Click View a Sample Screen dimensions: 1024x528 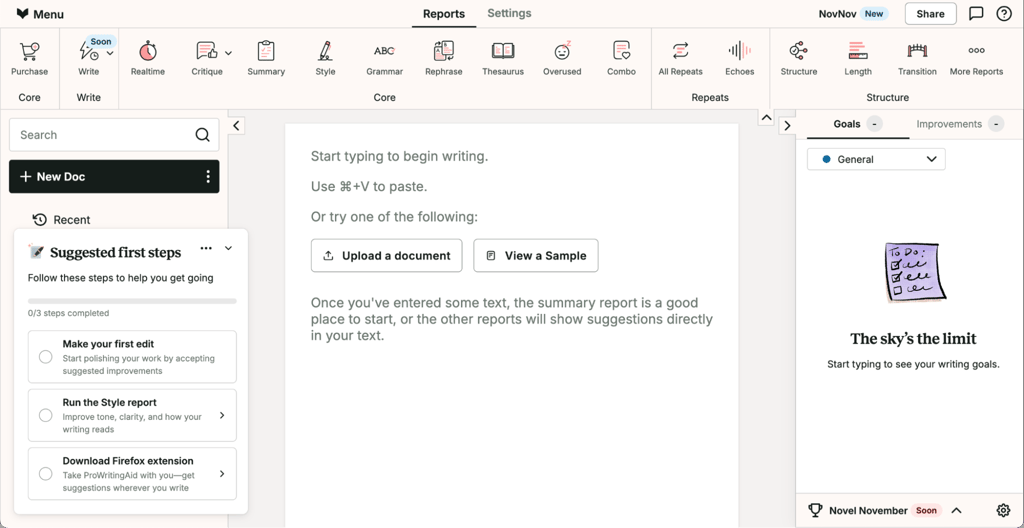coord(536,256)
